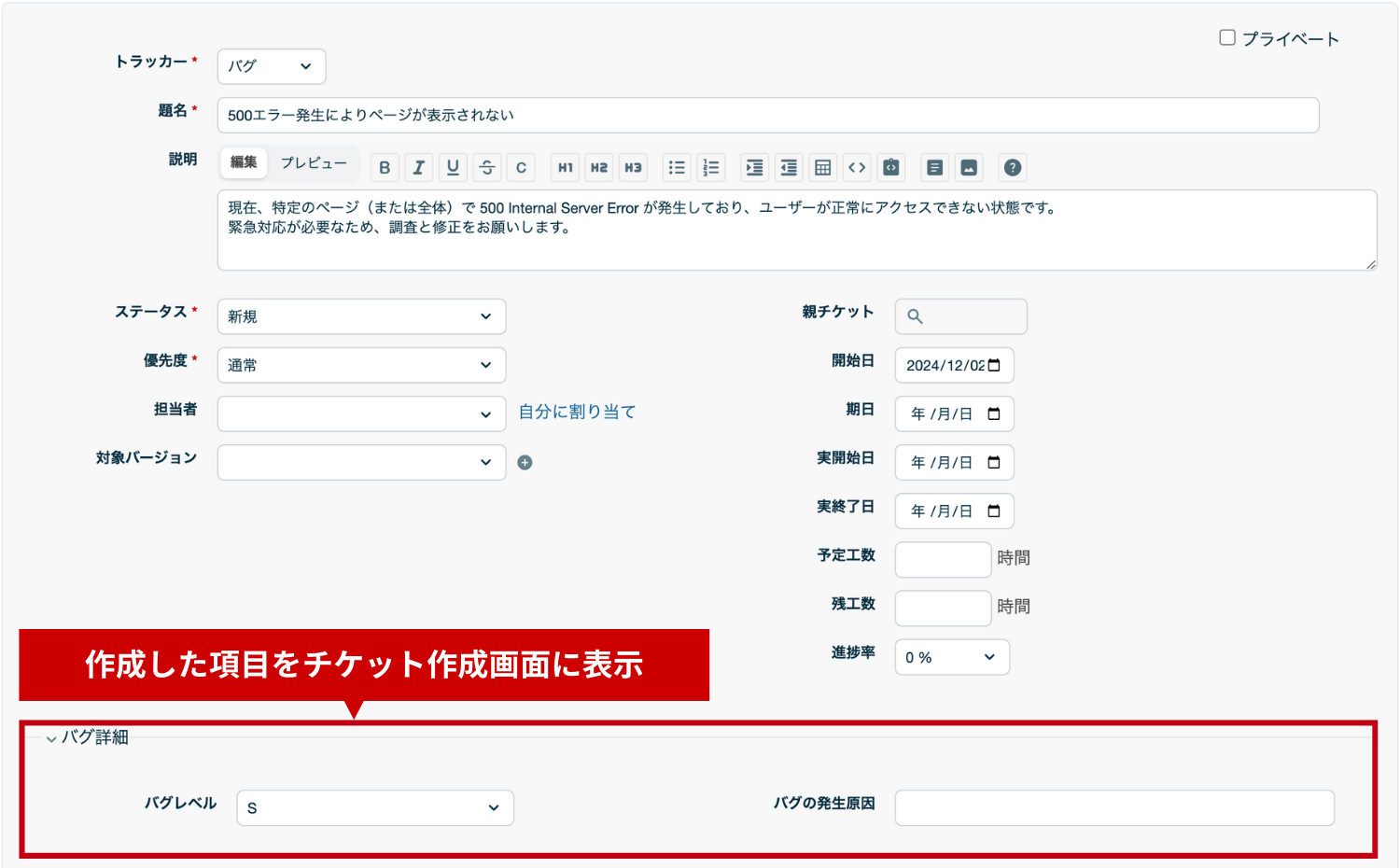Collapse the バグ詳細 section
The image size is (1400, 868).
(x=87, y=737)
